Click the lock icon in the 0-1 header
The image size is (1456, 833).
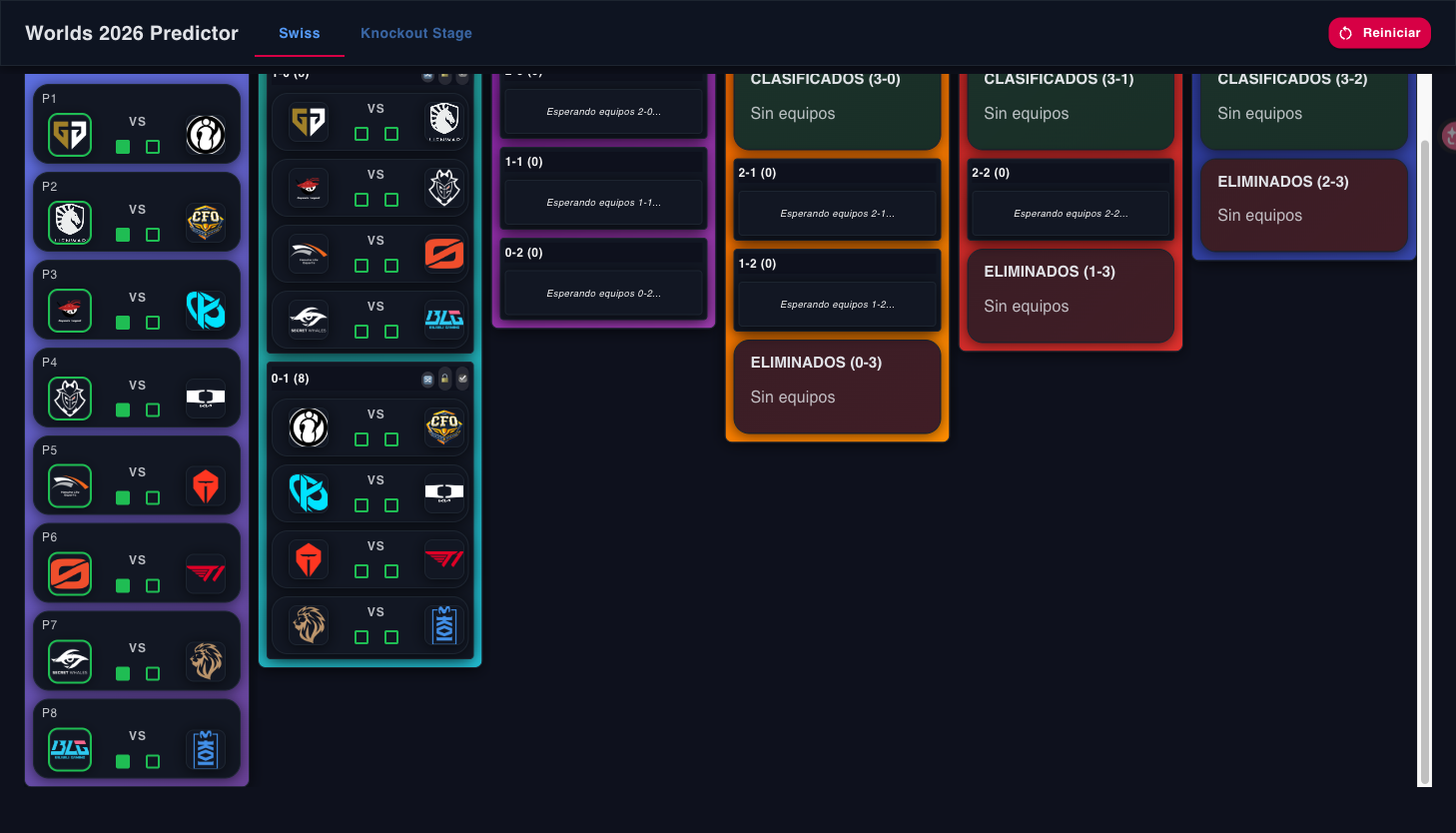point(445,379)
